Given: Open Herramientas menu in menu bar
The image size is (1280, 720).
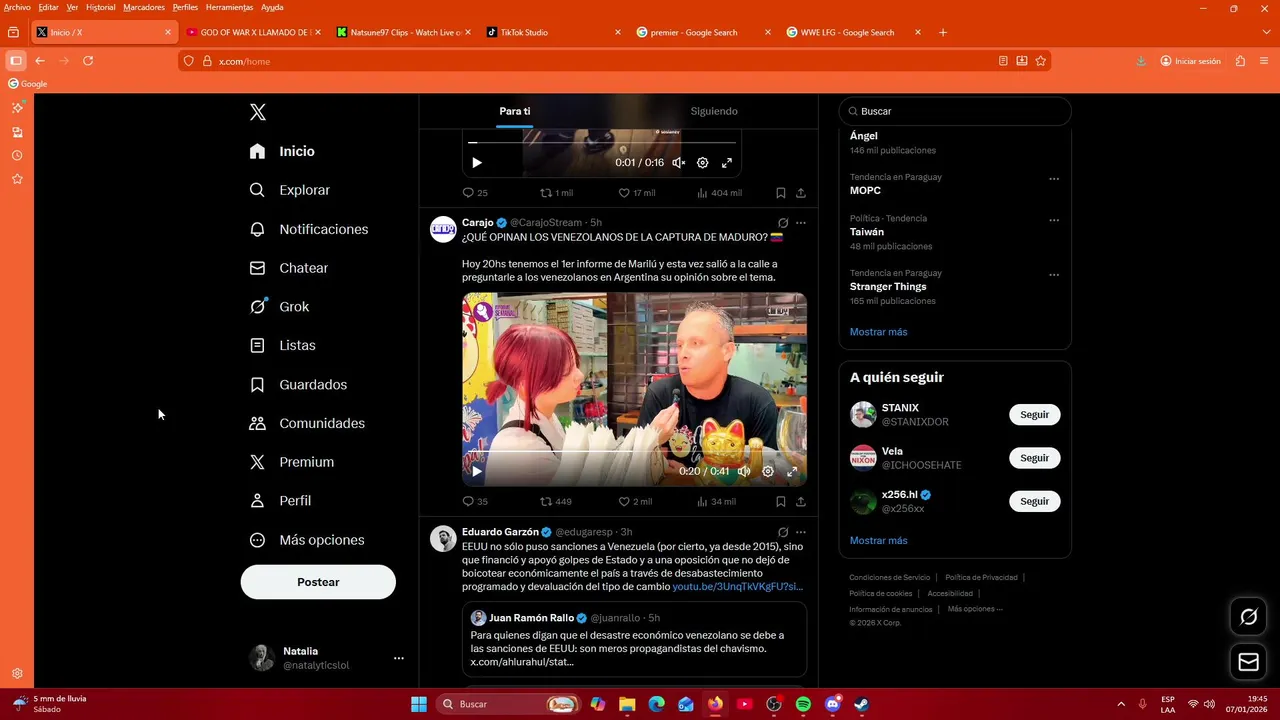Looking at the screenshot, I should pos(229,7).
